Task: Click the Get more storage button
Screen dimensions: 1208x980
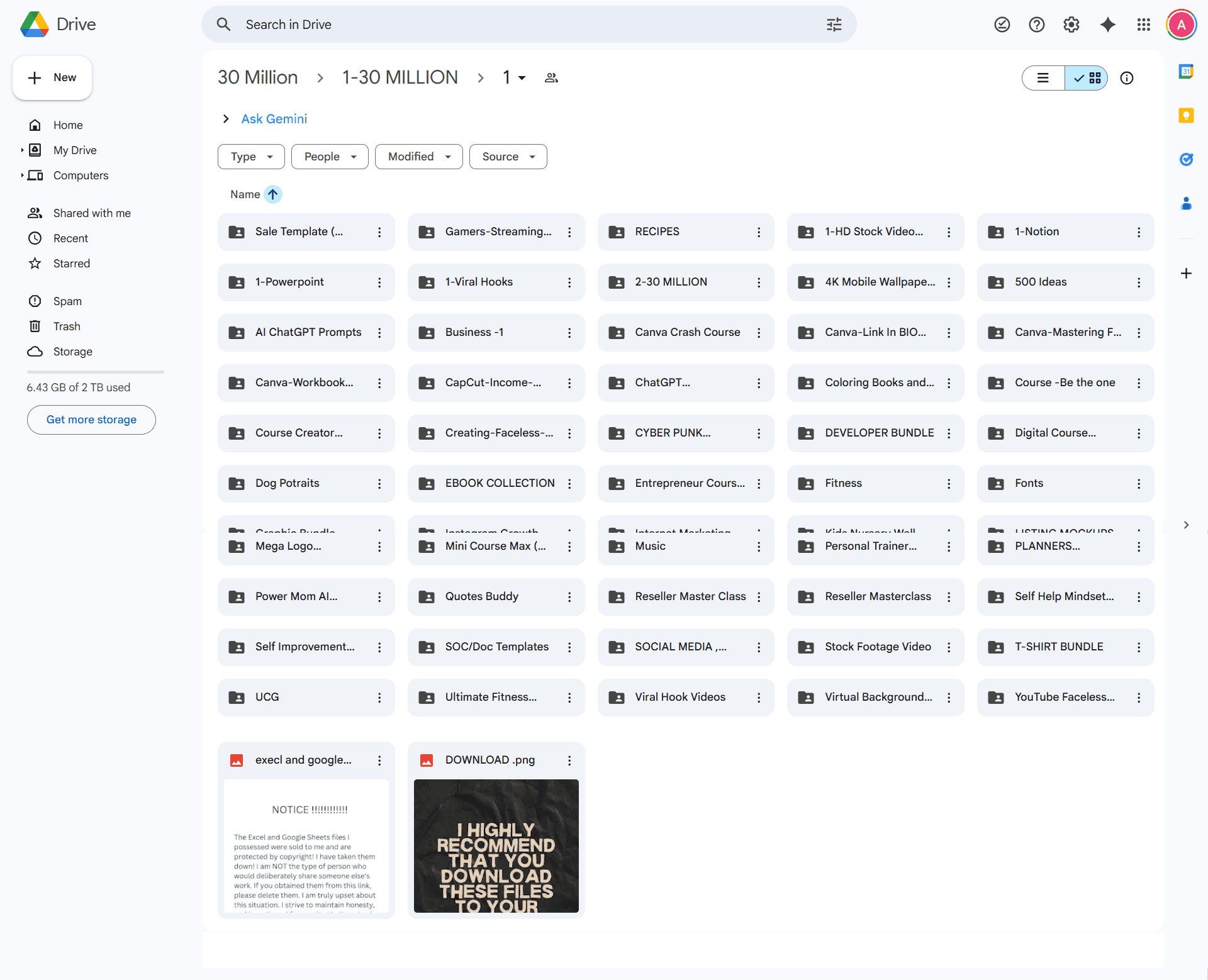Action: click(91, 420)
